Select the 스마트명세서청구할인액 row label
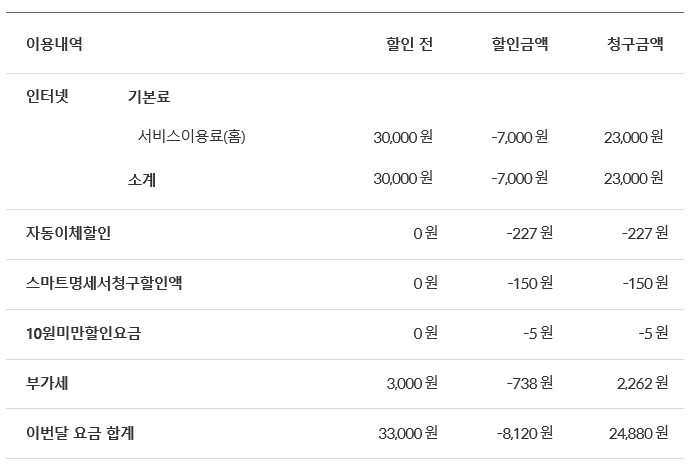 (104, 283)
